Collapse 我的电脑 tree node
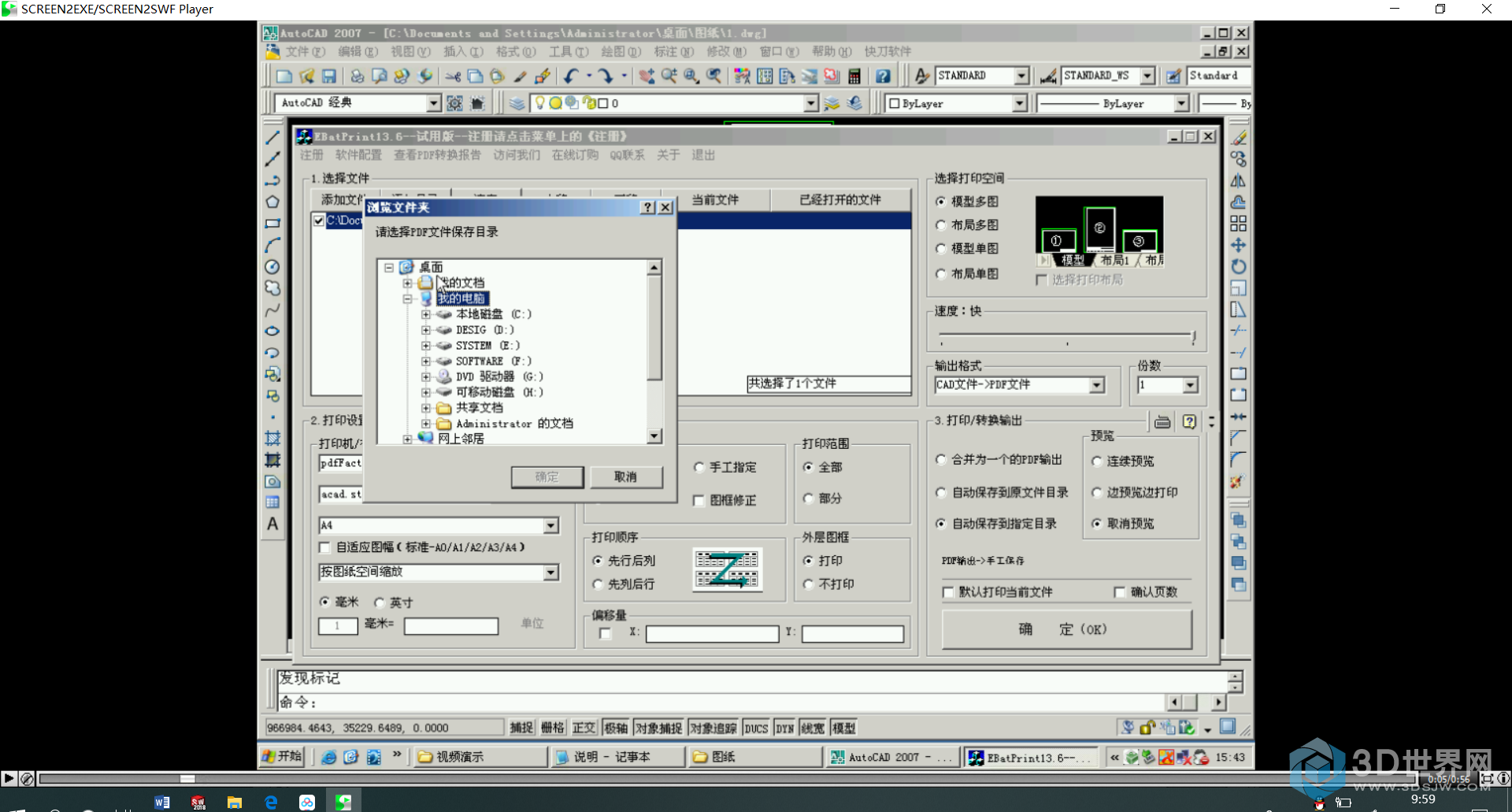 point(407,298)
